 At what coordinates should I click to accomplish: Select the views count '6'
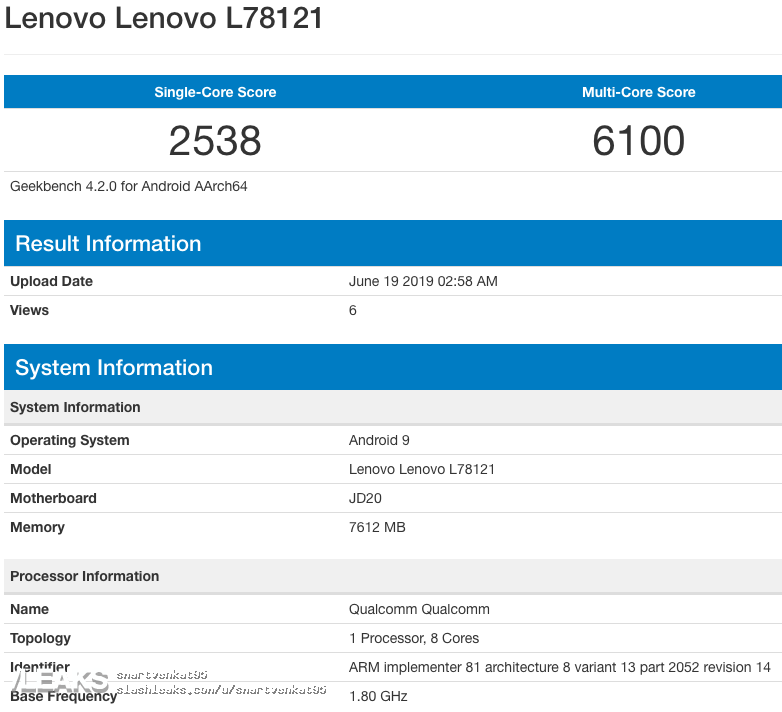(x=353, y=310)
